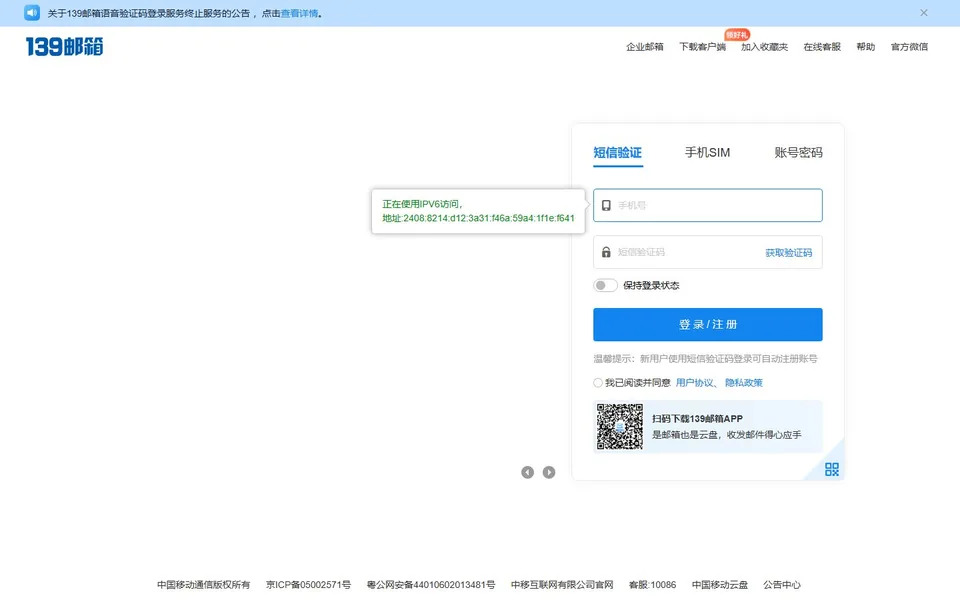This screenshot has height=600, width=960.
Task: Click 扫码下载139邮箱APP text
Action: click(x=697, y=419)
